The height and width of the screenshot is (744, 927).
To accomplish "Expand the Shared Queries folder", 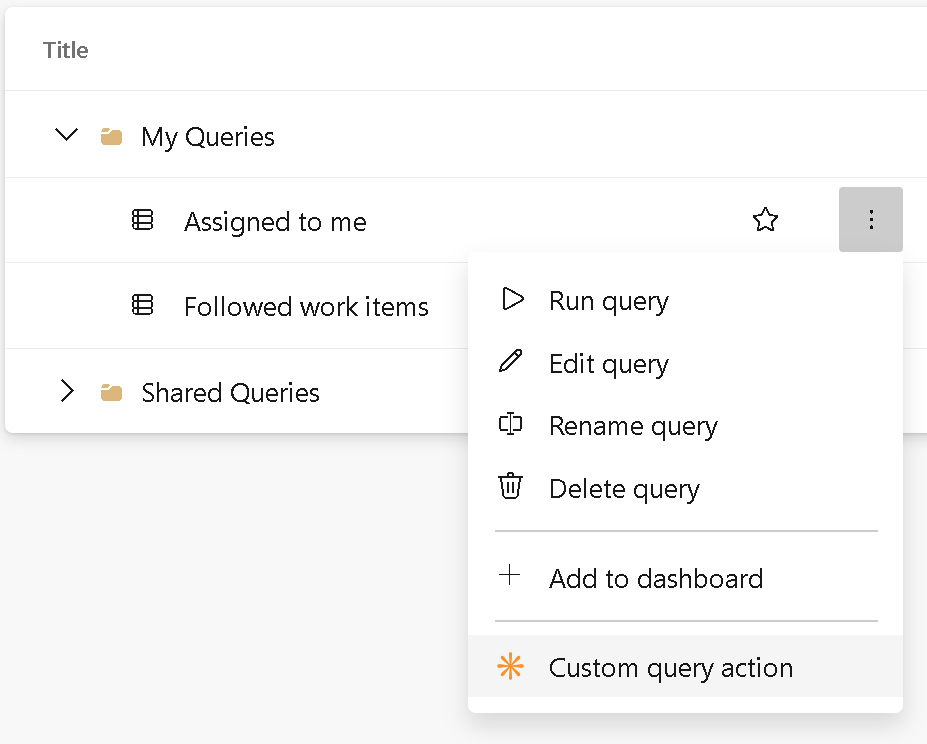I will coord(67,392).
